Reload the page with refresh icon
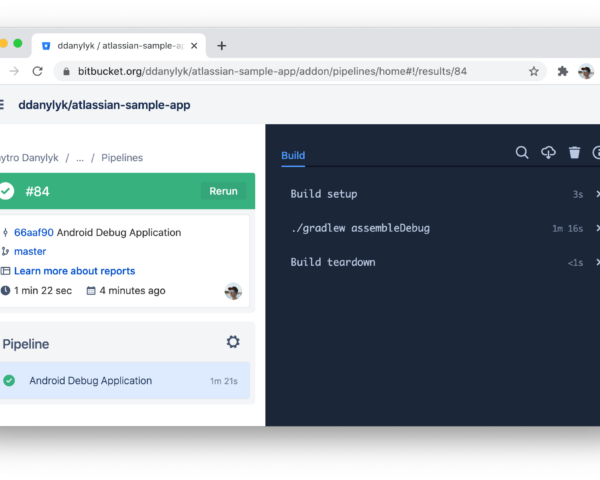The width and height of the screenshot is (600, 480). 38,72
